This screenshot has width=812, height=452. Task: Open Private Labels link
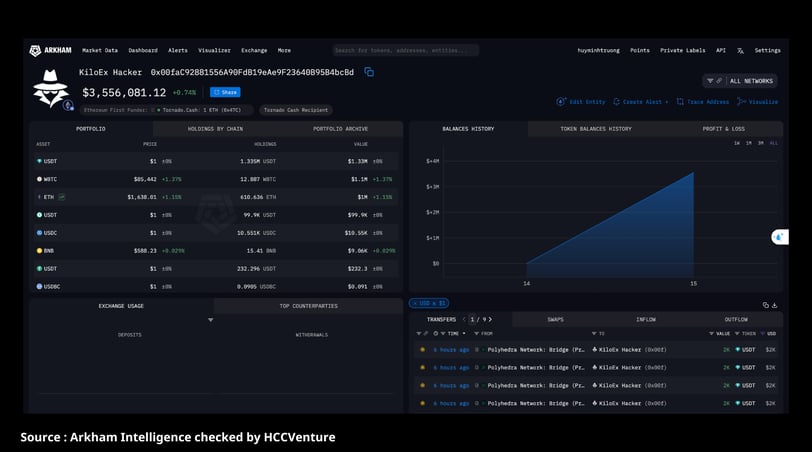[683, 50]
